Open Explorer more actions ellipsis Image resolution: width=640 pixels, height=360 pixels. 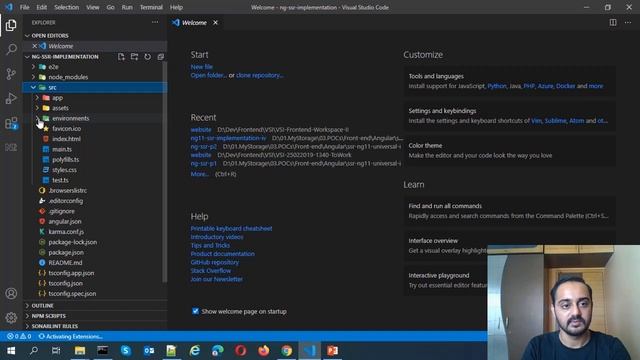155,22
